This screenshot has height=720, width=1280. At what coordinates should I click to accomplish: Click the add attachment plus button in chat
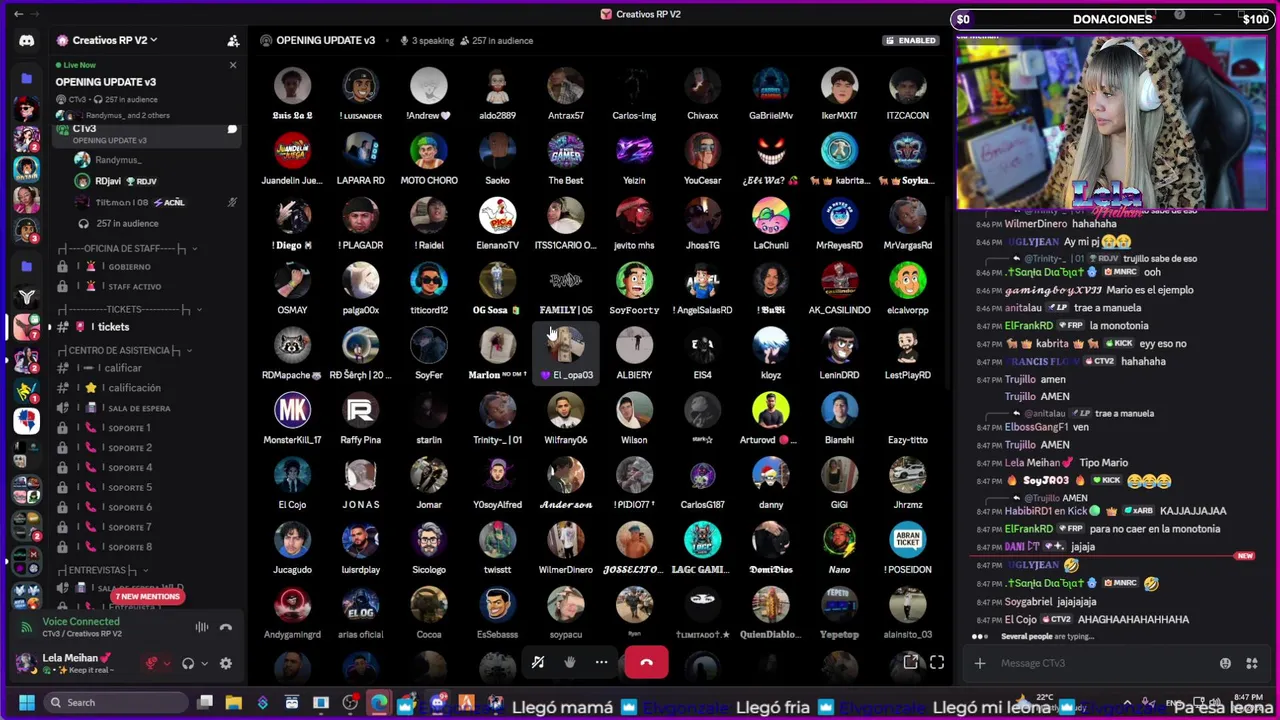click(x=980, y=663)
